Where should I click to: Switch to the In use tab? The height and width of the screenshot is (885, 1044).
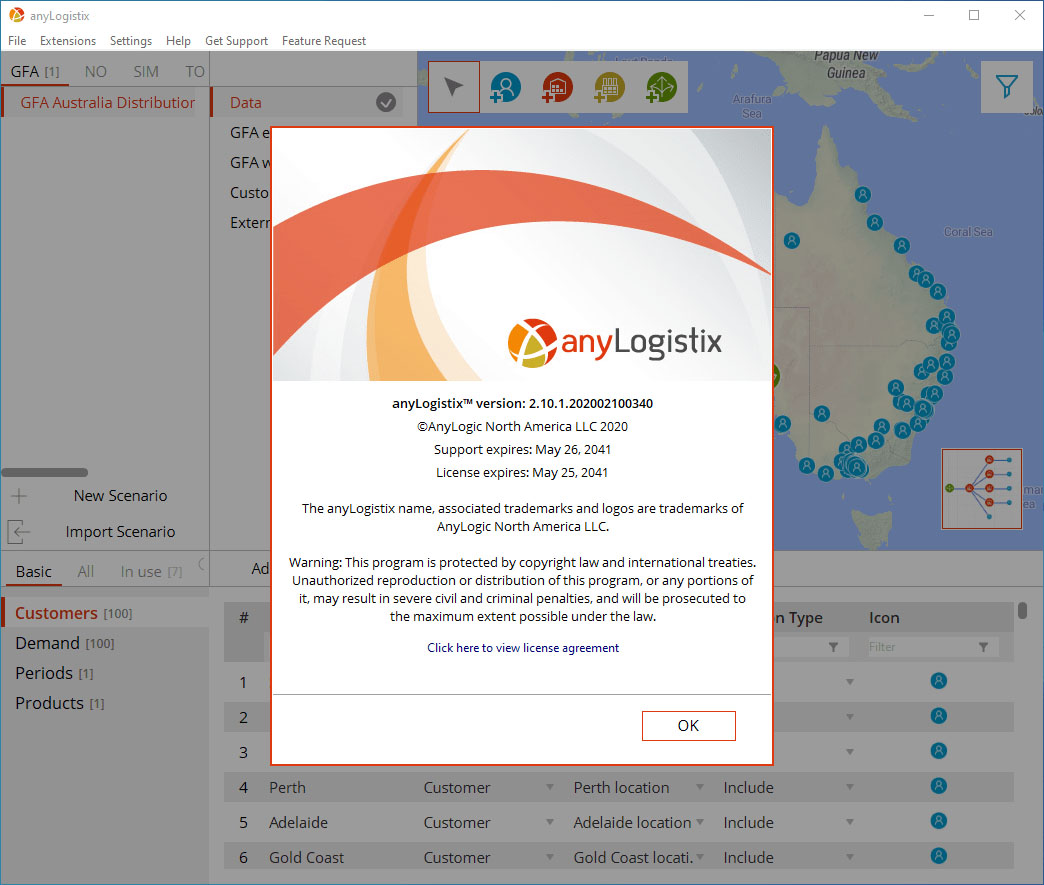140,571
